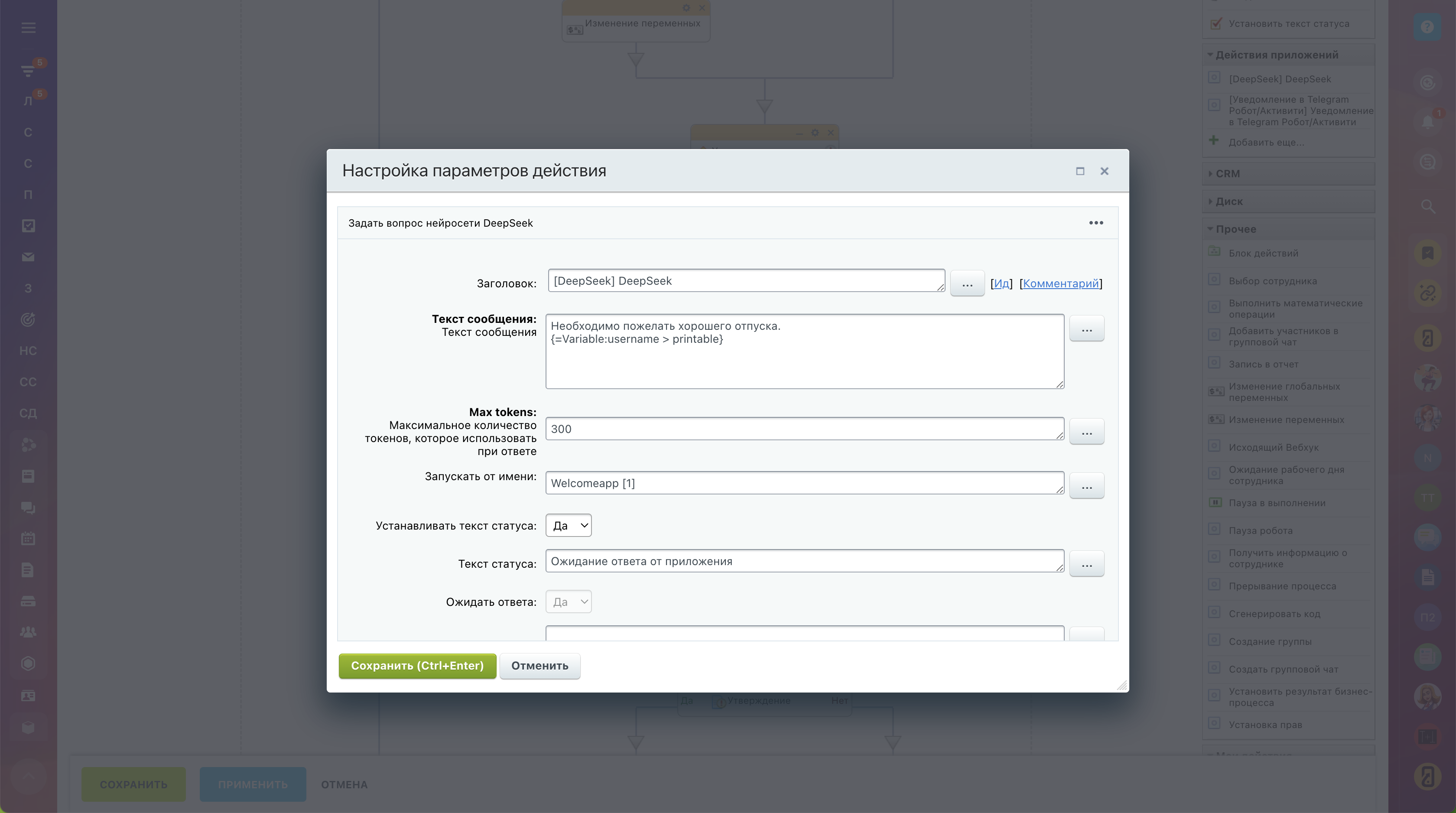The width and height of the screenshot is (1456, 813).
Task: Click the Ид link
Action: (1001, 283)
